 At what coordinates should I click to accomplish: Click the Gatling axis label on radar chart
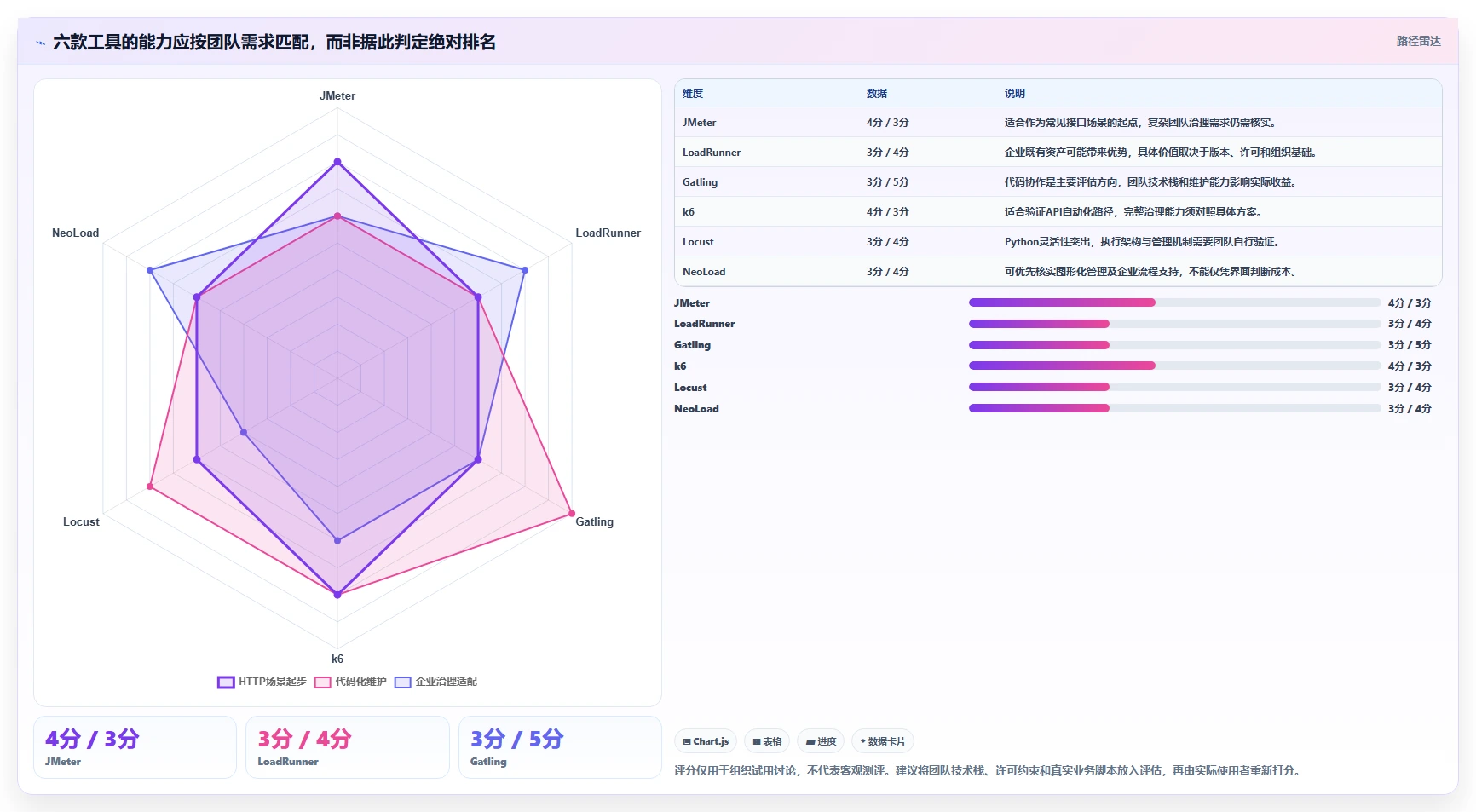pos(594,521)
